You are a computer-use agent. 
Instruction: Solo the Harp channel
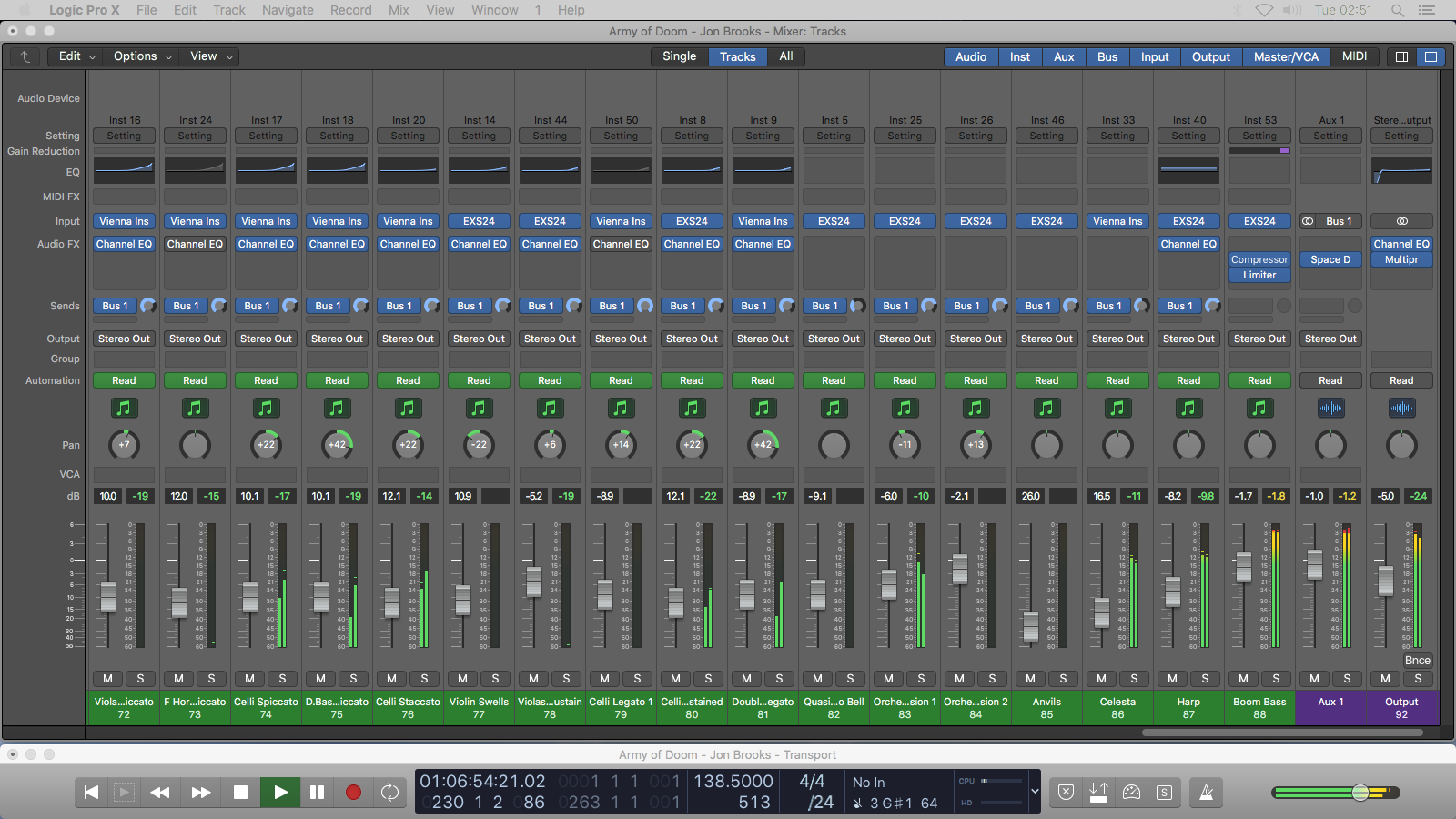[x=1205, y=678]
